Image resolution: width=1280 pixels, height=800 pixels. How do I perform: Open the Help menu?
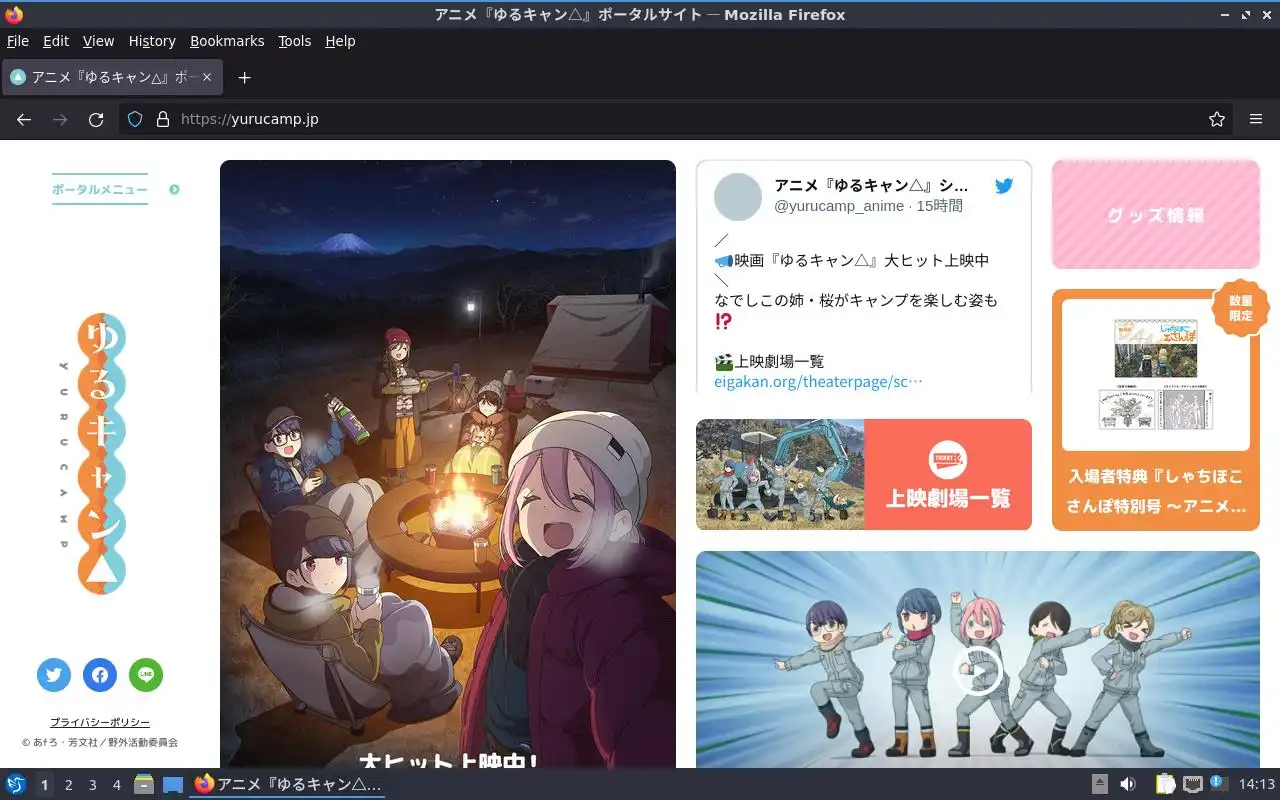tap(340, 41)
